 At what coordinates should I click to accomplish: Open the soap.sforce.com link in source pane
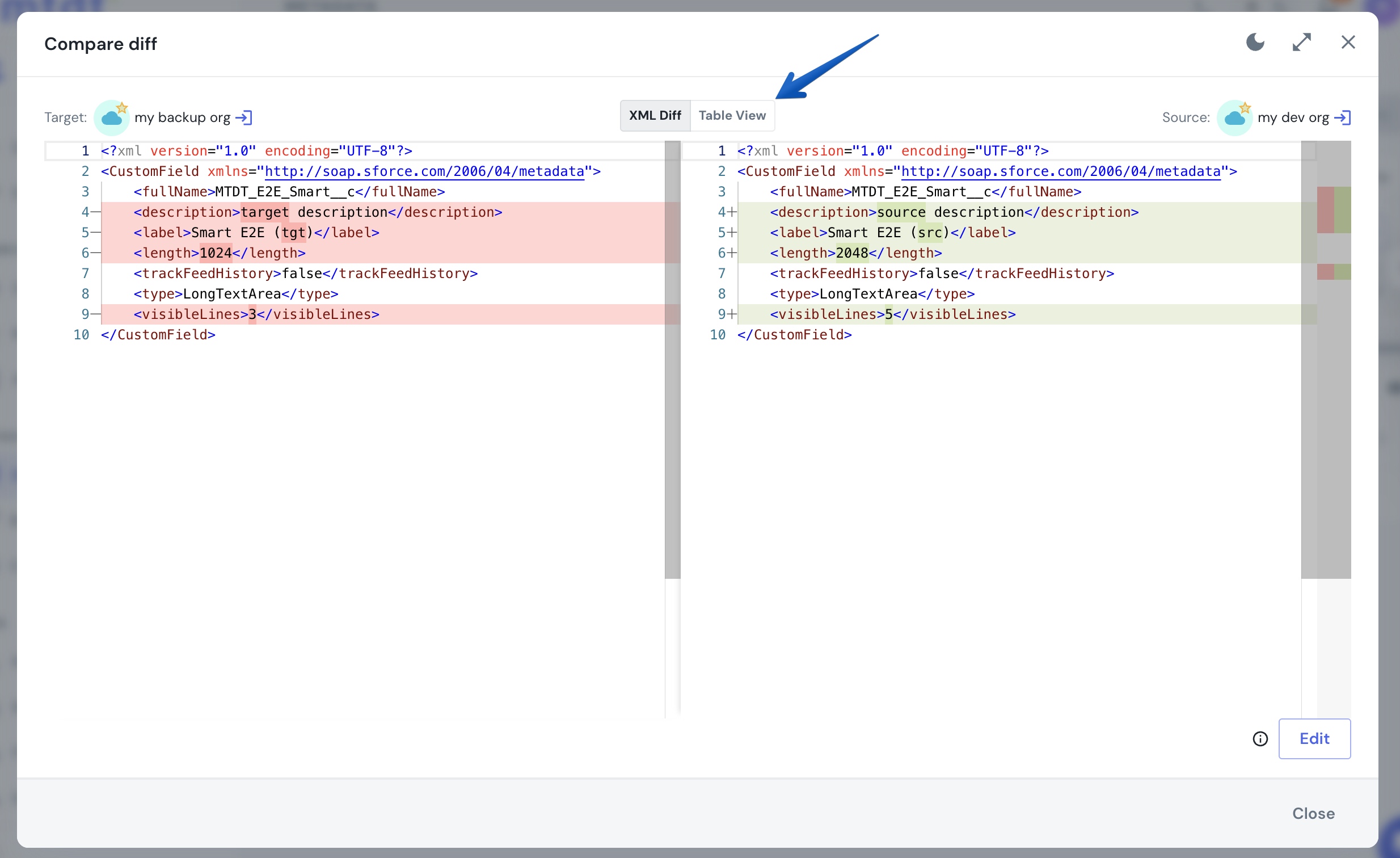pos(1061,171)
